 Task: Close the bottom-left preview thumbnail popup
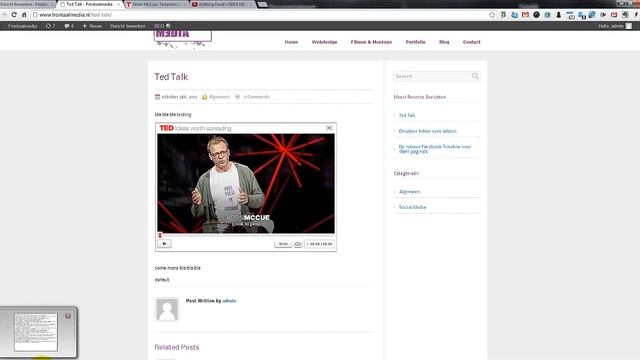(x=68, y=316)
